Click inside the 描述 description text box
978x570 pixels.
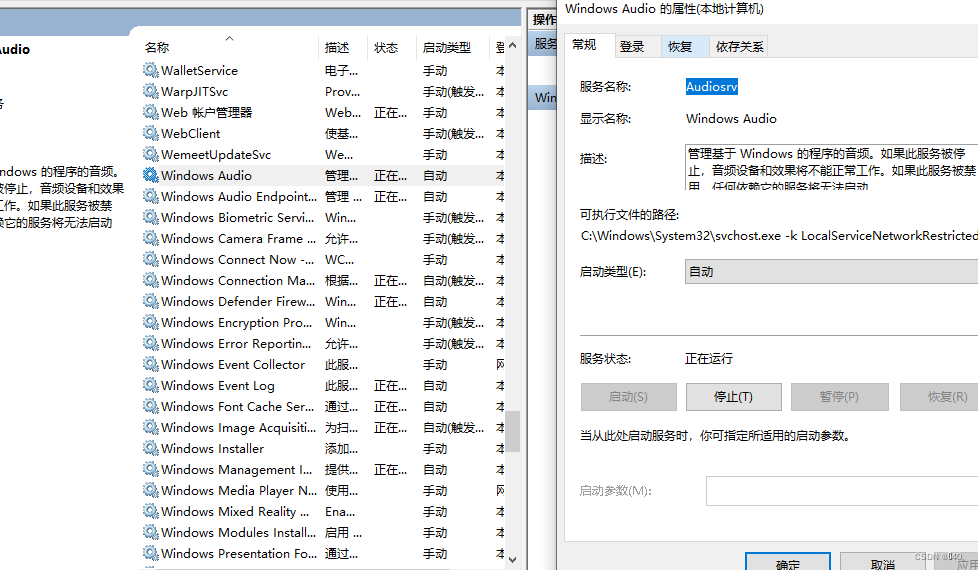point(831,167)
